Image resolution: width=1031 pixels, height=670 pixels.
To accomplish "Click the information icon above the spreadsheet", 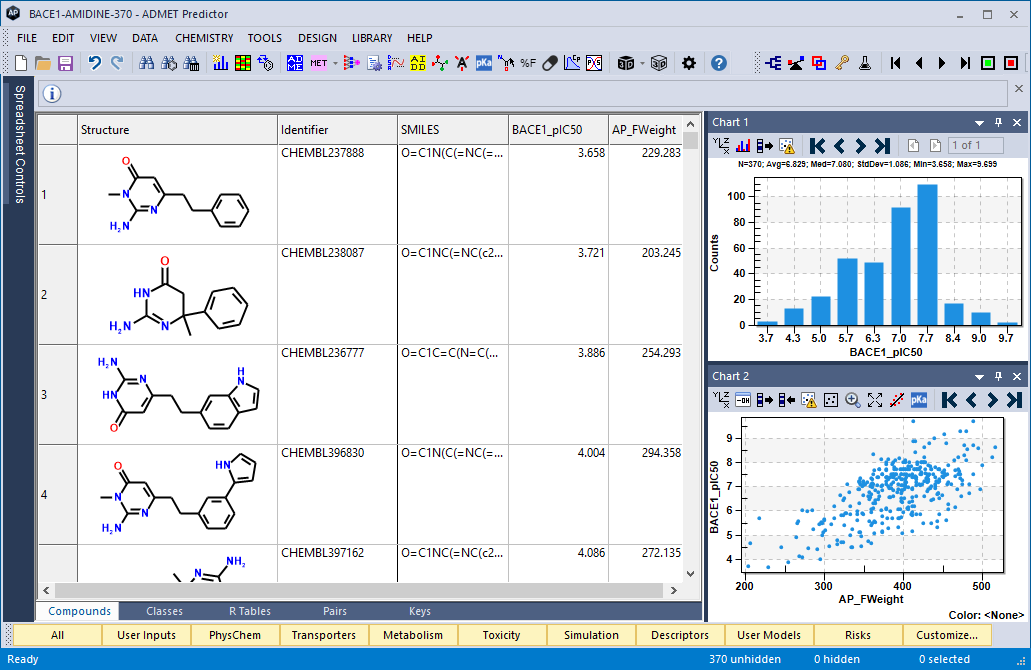I will tap(52, 94).
